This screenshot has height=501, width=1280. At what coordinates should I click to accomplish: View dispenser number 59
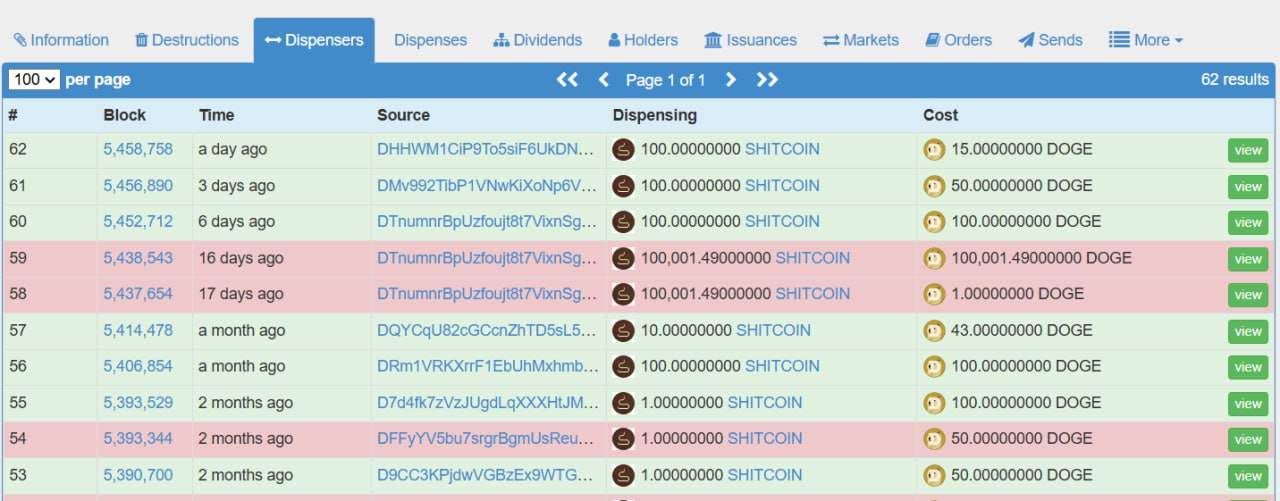[1248, 259]
